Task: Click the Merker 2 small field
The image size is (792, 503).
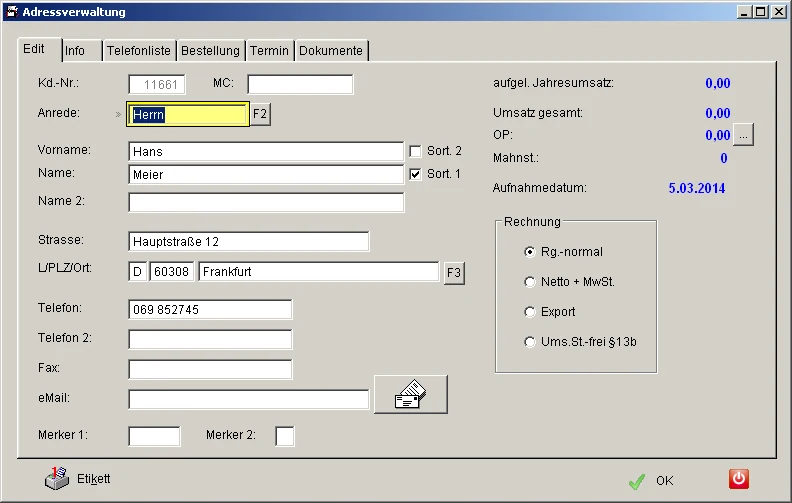Action: 285,436
